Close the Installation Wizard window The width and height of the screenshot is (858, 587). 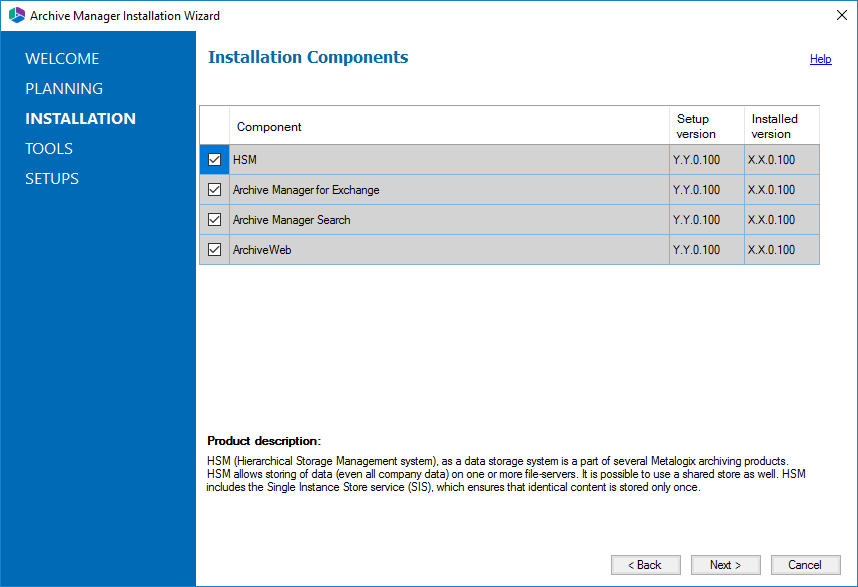pos(840,16)
